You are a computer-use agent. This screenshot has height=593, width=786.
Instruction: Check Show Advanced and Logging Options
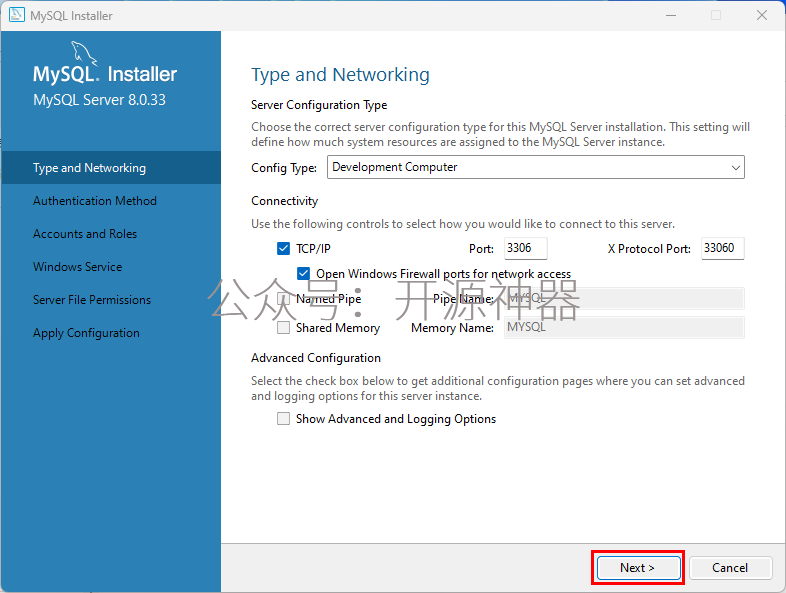click(x=283, y=419)
